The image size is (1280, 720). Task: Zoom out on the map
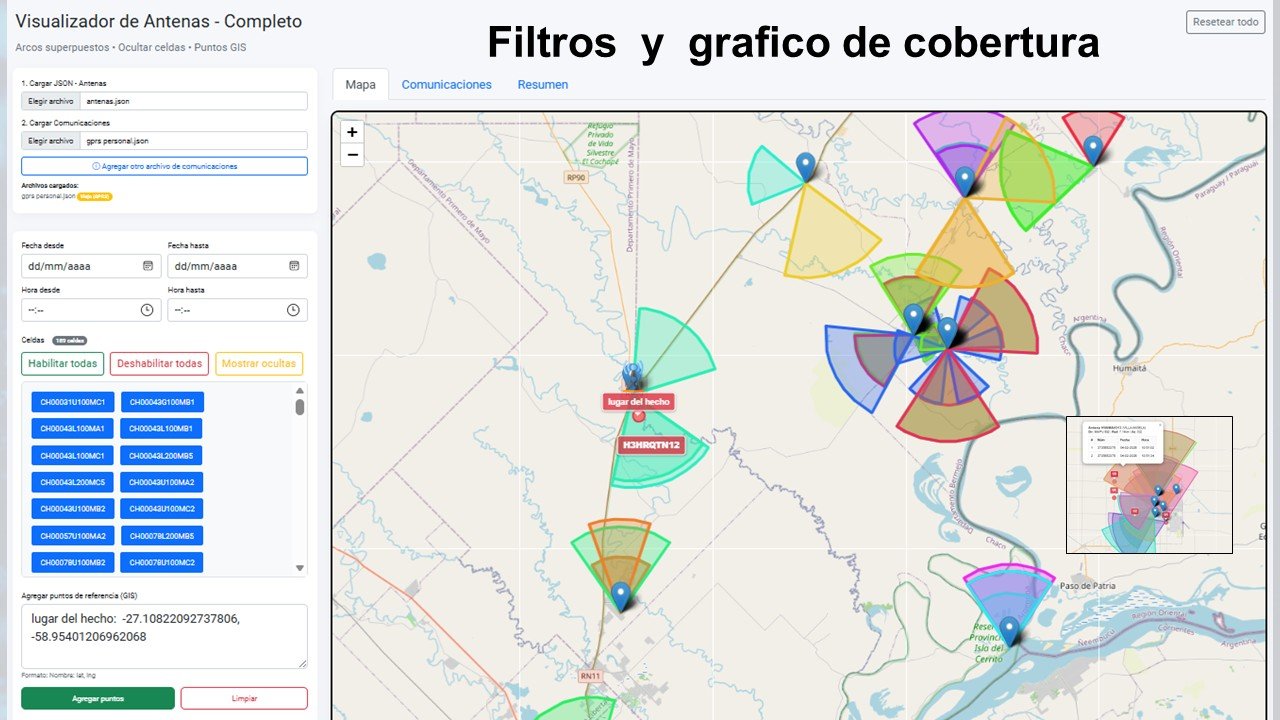[x=352, y=155]
